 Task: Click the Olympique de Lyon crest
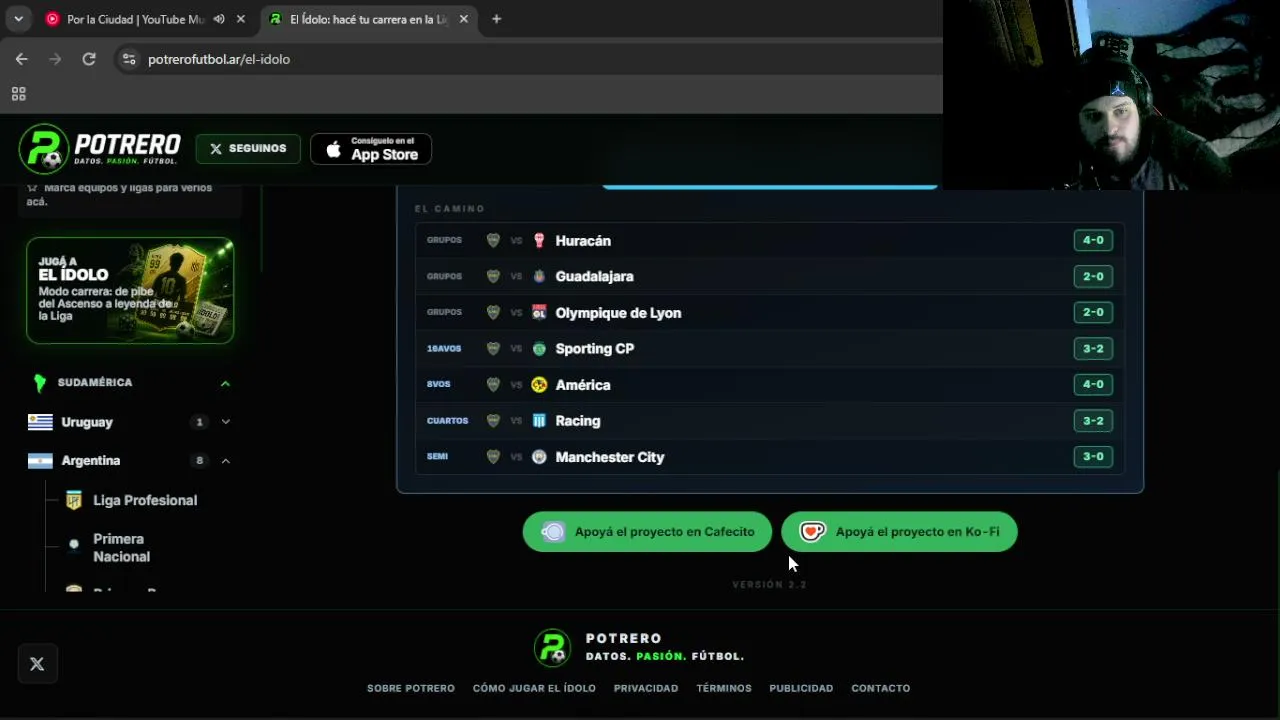pos(539,313)
